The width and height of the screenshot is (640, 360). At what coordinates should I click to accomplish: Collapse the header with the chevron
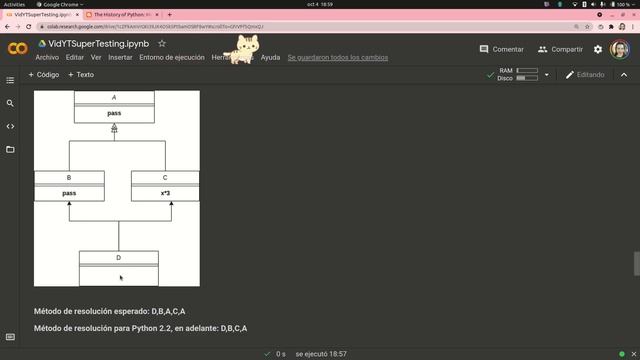[624, 75]
